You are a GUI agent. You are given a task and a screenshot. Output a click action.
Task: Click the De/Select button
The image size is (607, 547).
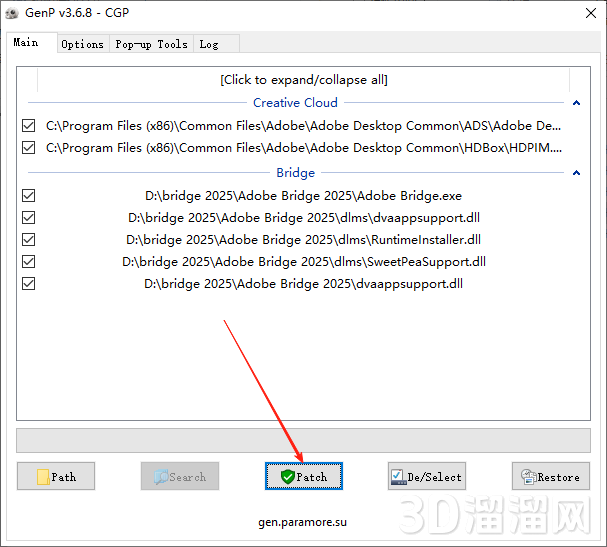click(427, 476)
